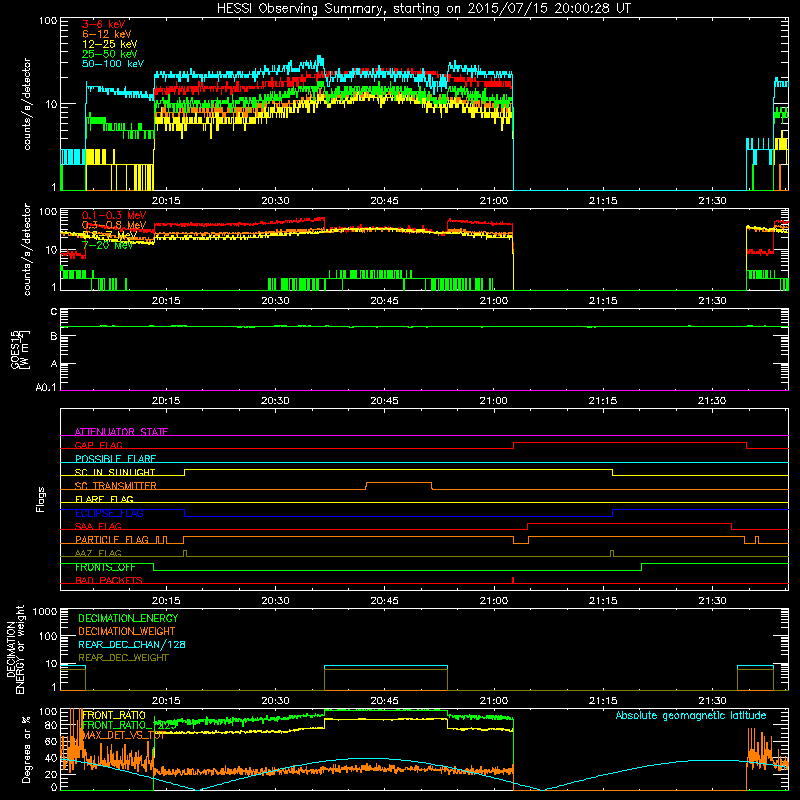800x800 pixels.
Task: Click the 0.3-0.8 MeV legend label
Action: click(114, 225)
